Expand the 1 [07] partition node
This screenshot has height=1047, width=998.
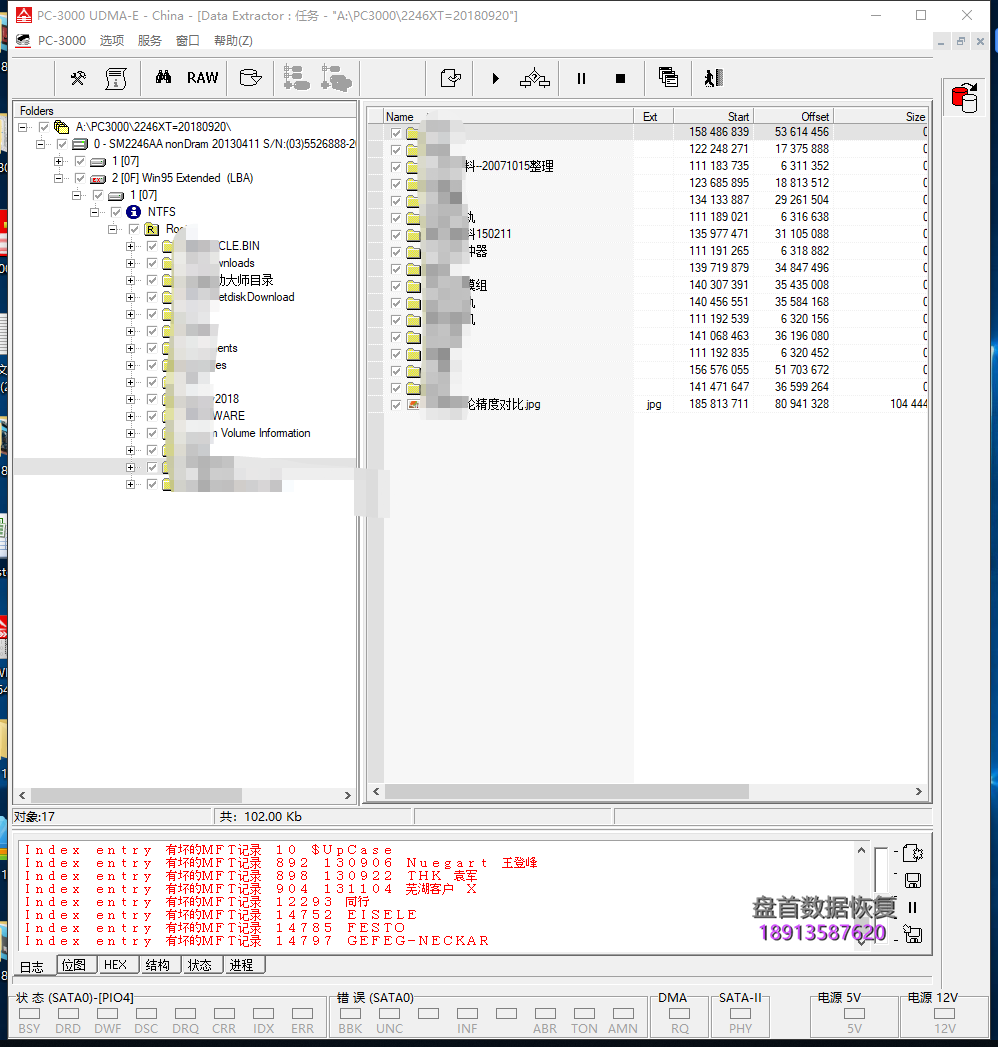(x=59, y=161)
